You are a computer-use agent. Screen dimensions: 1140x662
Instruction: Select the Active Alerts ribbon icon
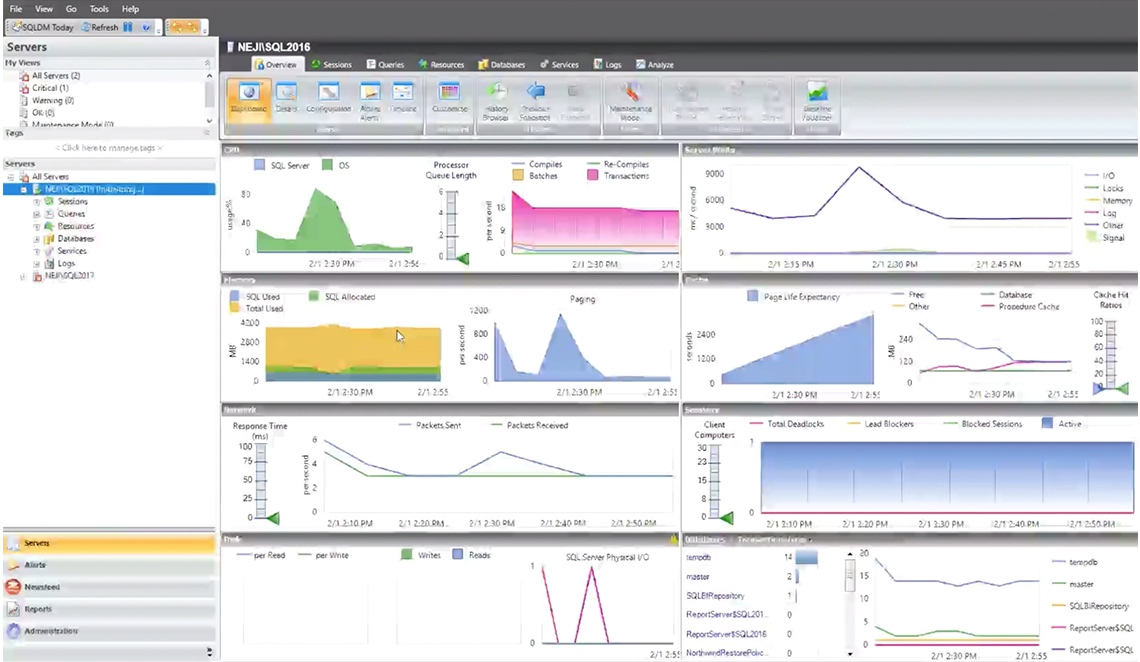[370, 99]
